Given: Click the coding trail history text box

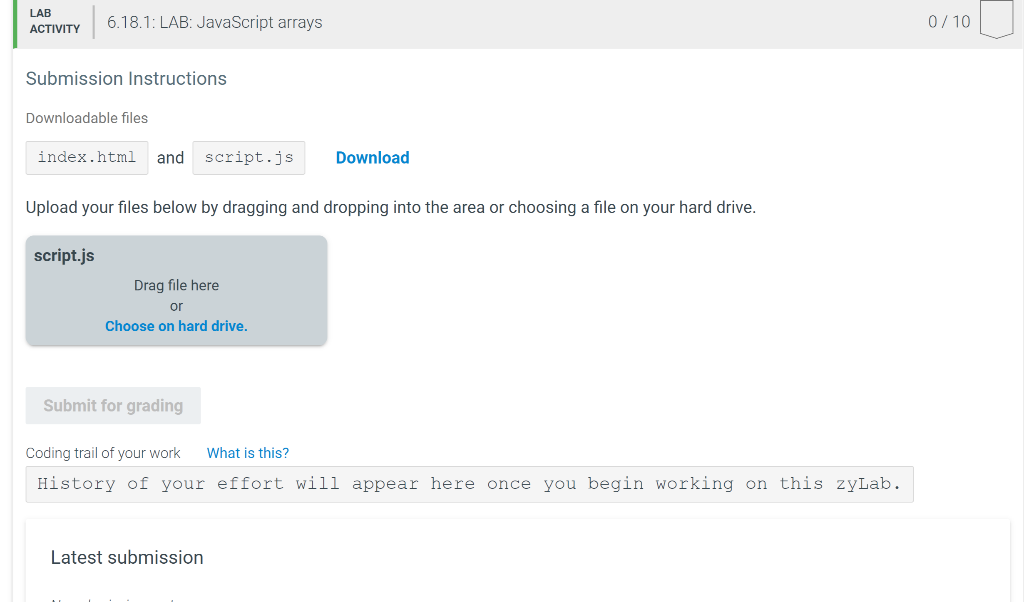Looking at the screenshot, I should click(x=470, y=484).
